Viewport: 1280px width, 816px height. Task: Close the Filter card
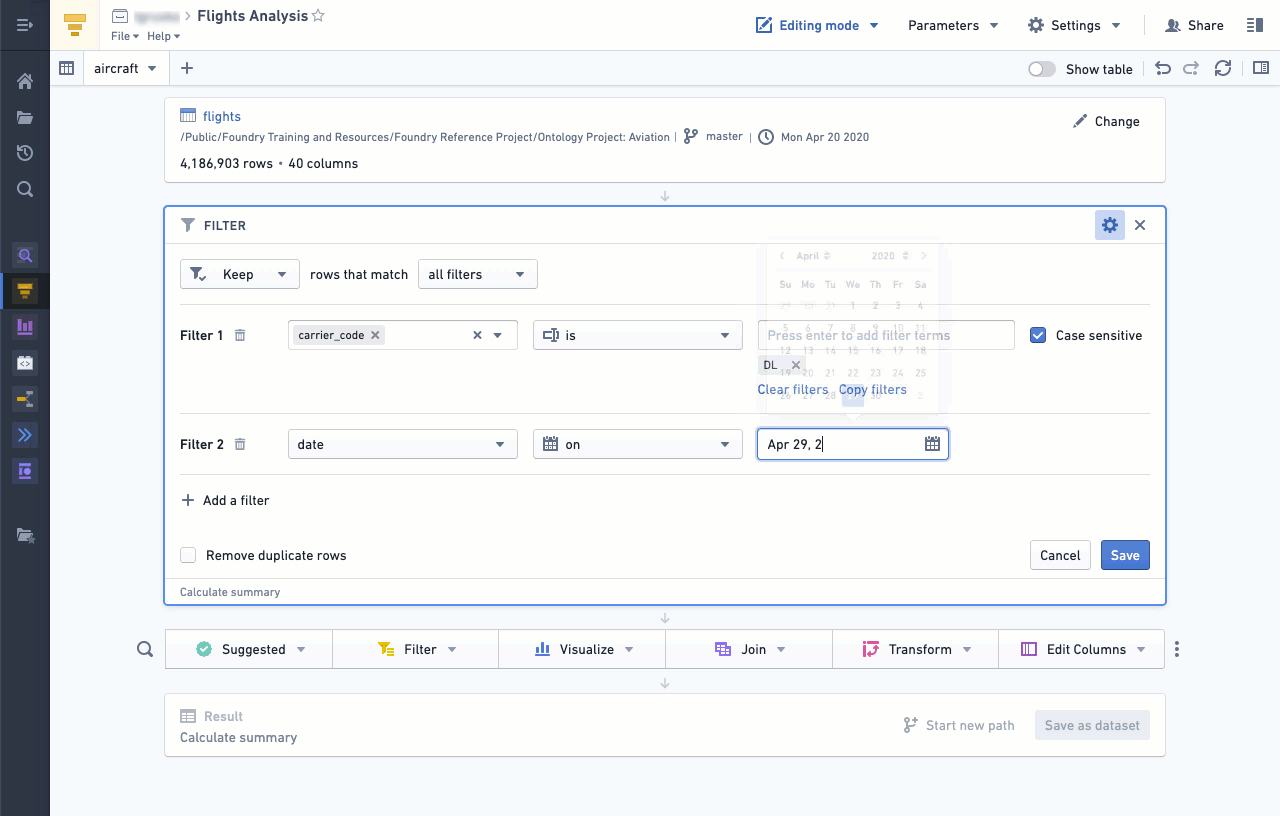[1140, 225]
